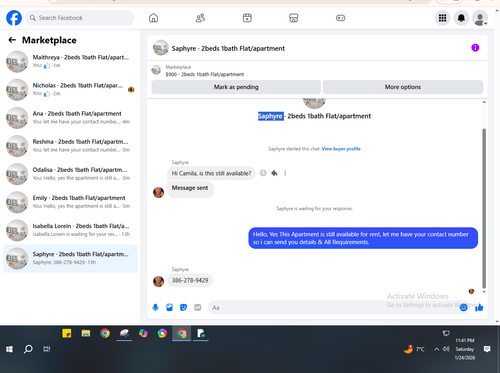The image size is (500, 373).
Task: Open Windows taskbar search
Action: [x=28, y=349]
